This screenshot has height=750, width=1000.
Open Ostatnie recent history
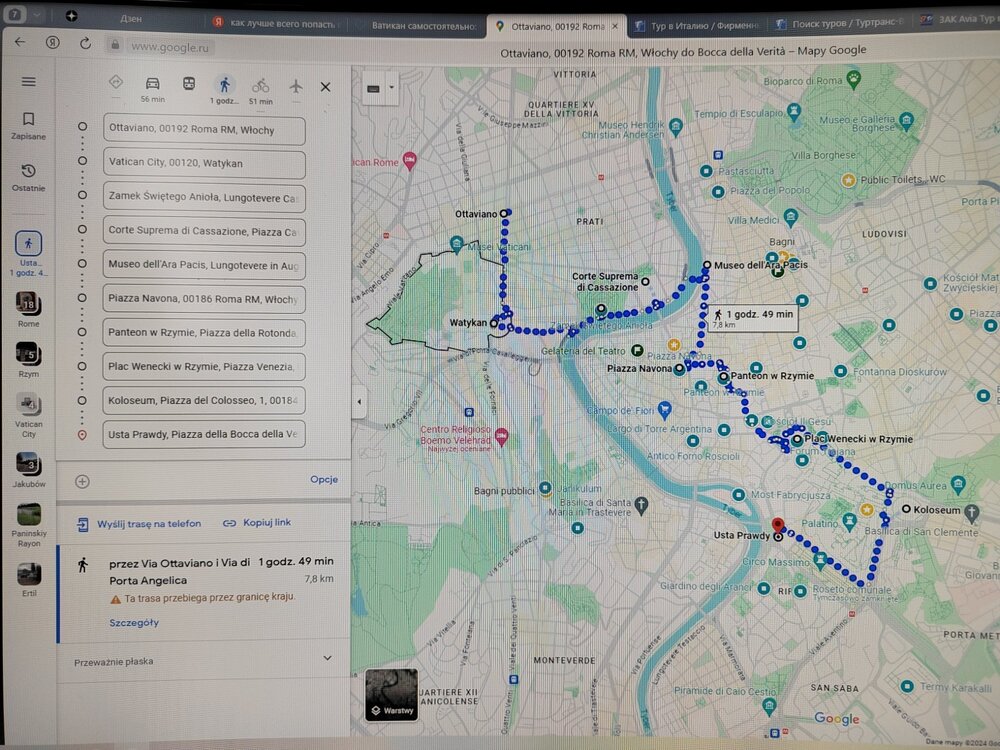29,177
